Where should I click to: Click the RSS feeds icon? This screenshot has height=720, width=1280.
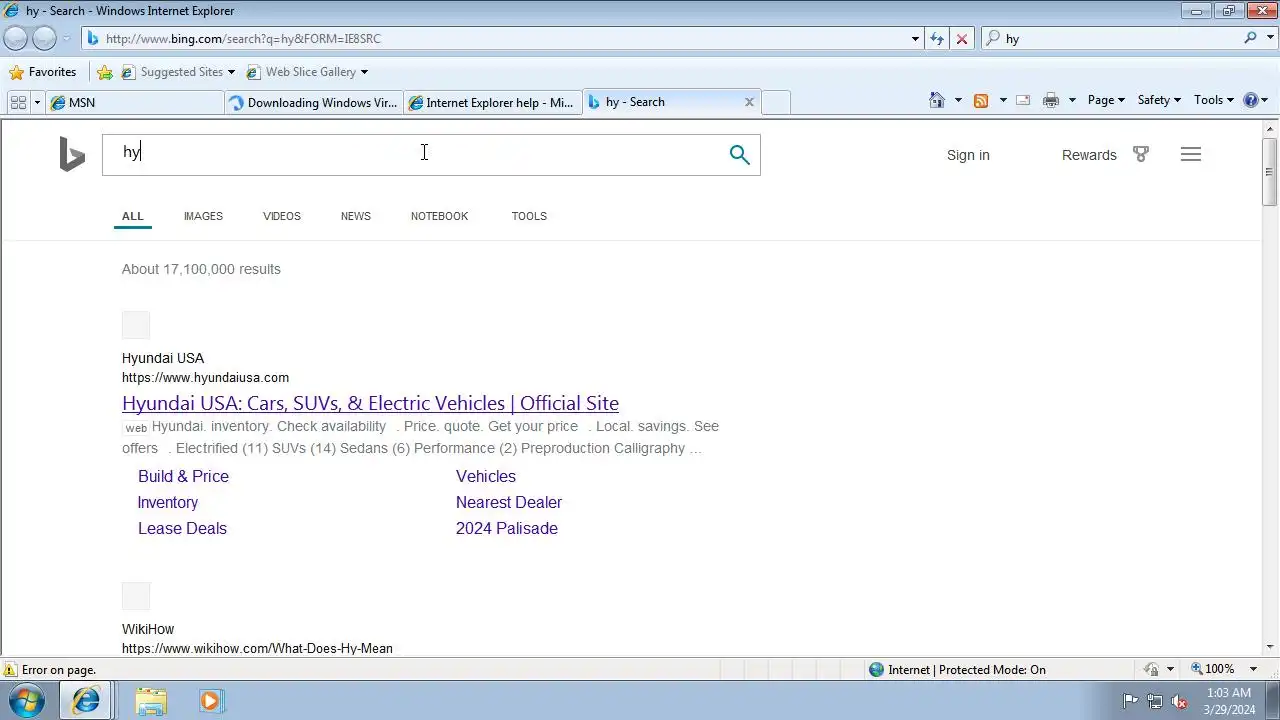(981, 100)
